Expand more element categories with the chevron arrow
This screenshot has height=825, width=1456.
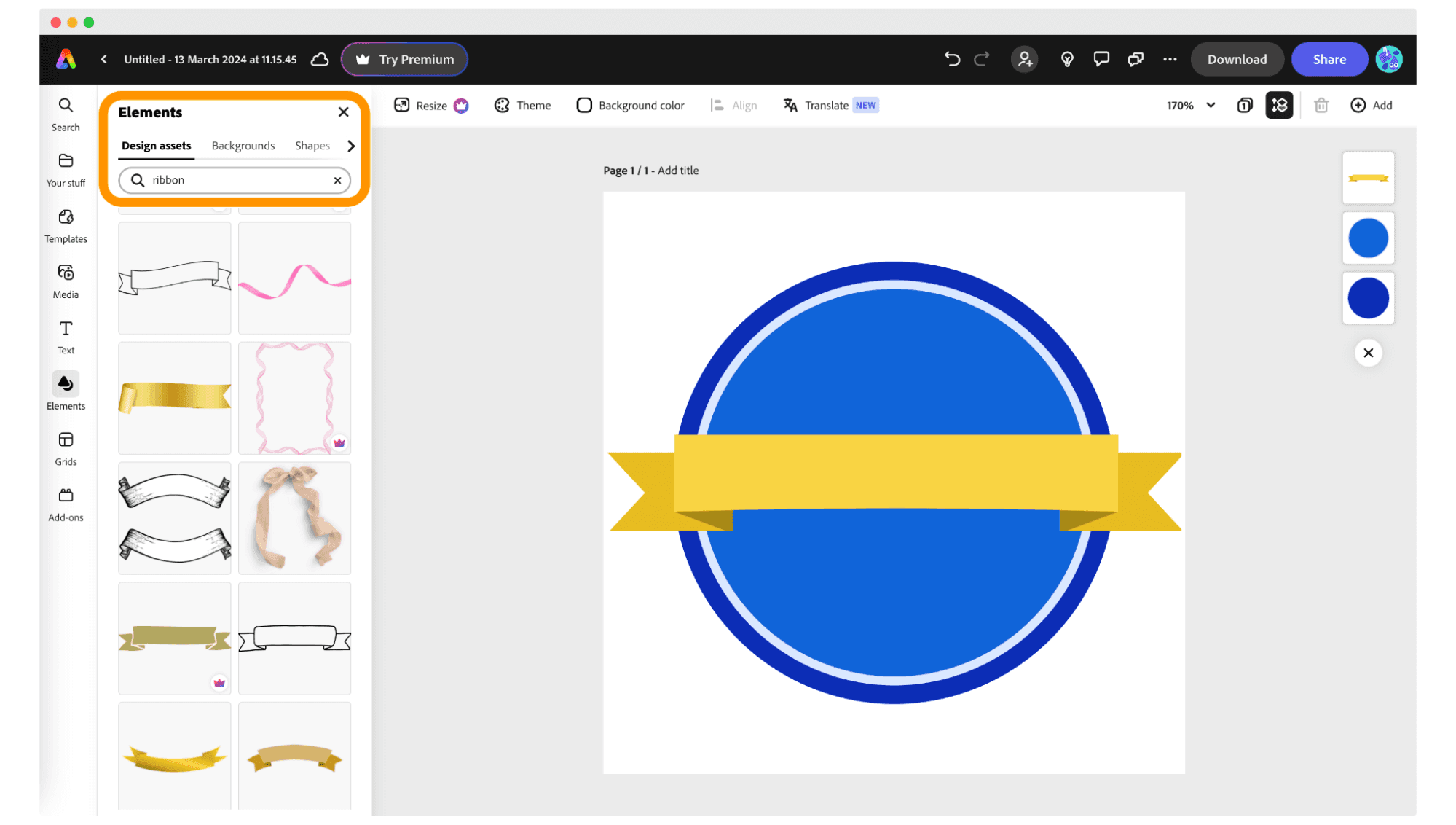[x=352, y=146]
